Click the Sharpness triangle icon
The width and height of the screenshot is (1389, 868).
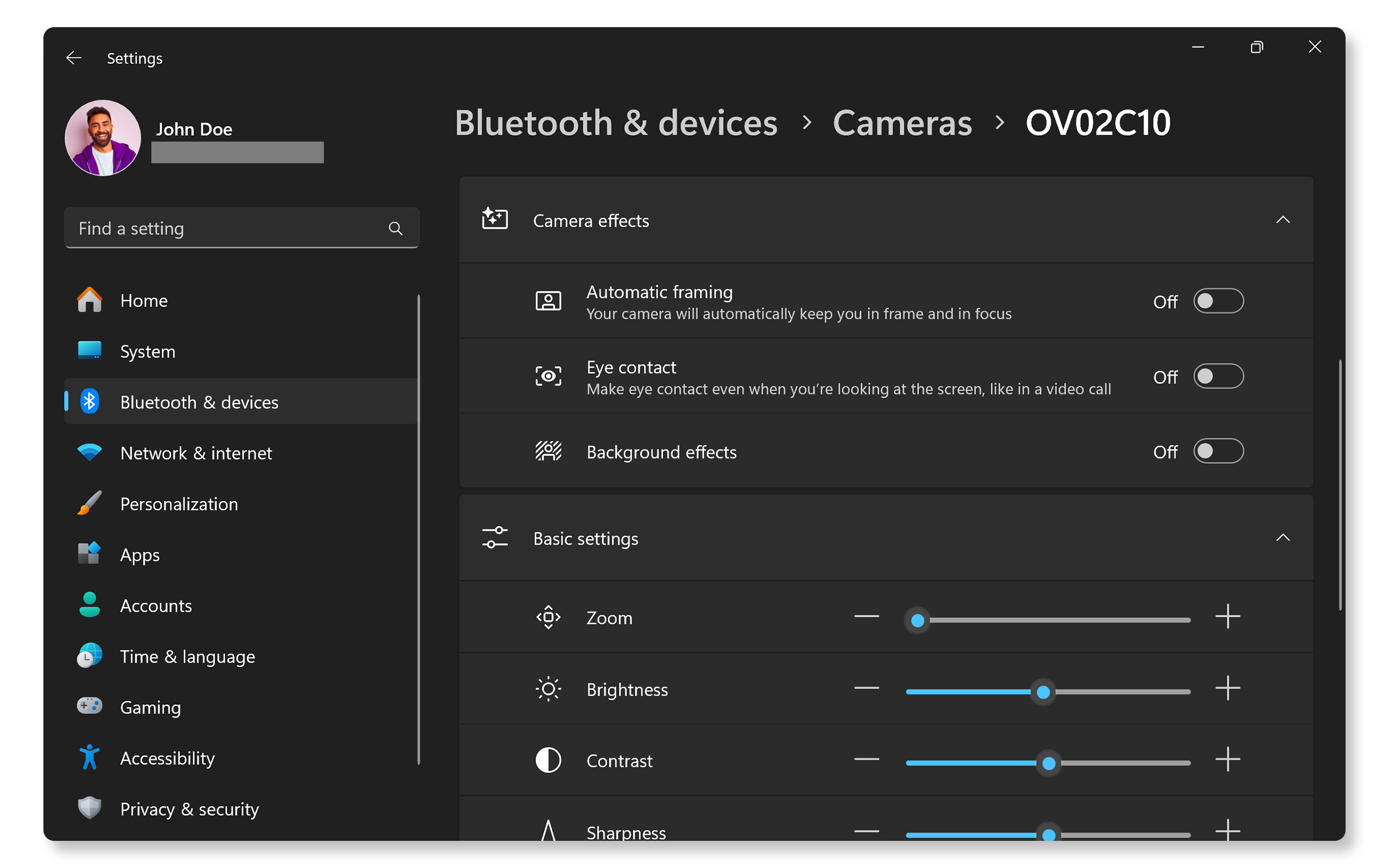point(548,830)
